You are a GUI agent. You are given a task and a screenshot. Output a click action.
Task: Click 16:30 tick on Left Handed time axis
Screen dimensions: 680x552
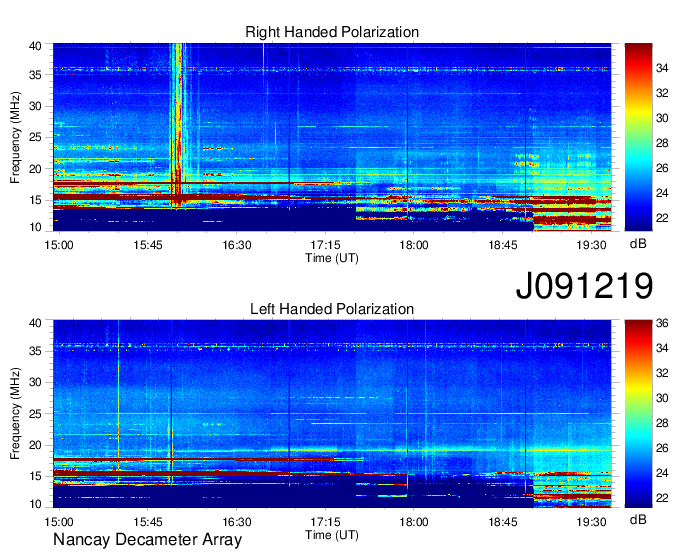click(237, 522)
